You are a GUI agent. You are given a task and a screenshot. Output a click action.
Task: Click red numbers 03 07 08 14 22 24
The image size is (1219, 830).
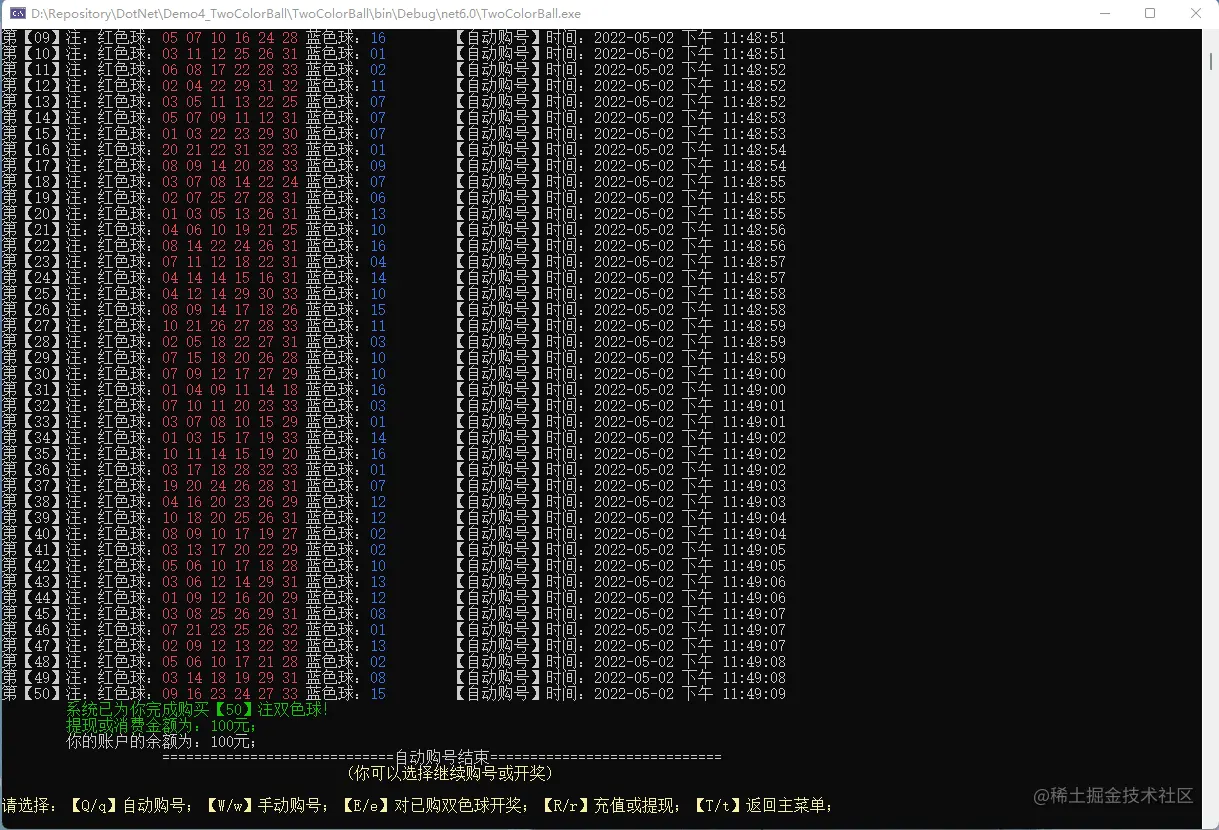pos(230,182)
